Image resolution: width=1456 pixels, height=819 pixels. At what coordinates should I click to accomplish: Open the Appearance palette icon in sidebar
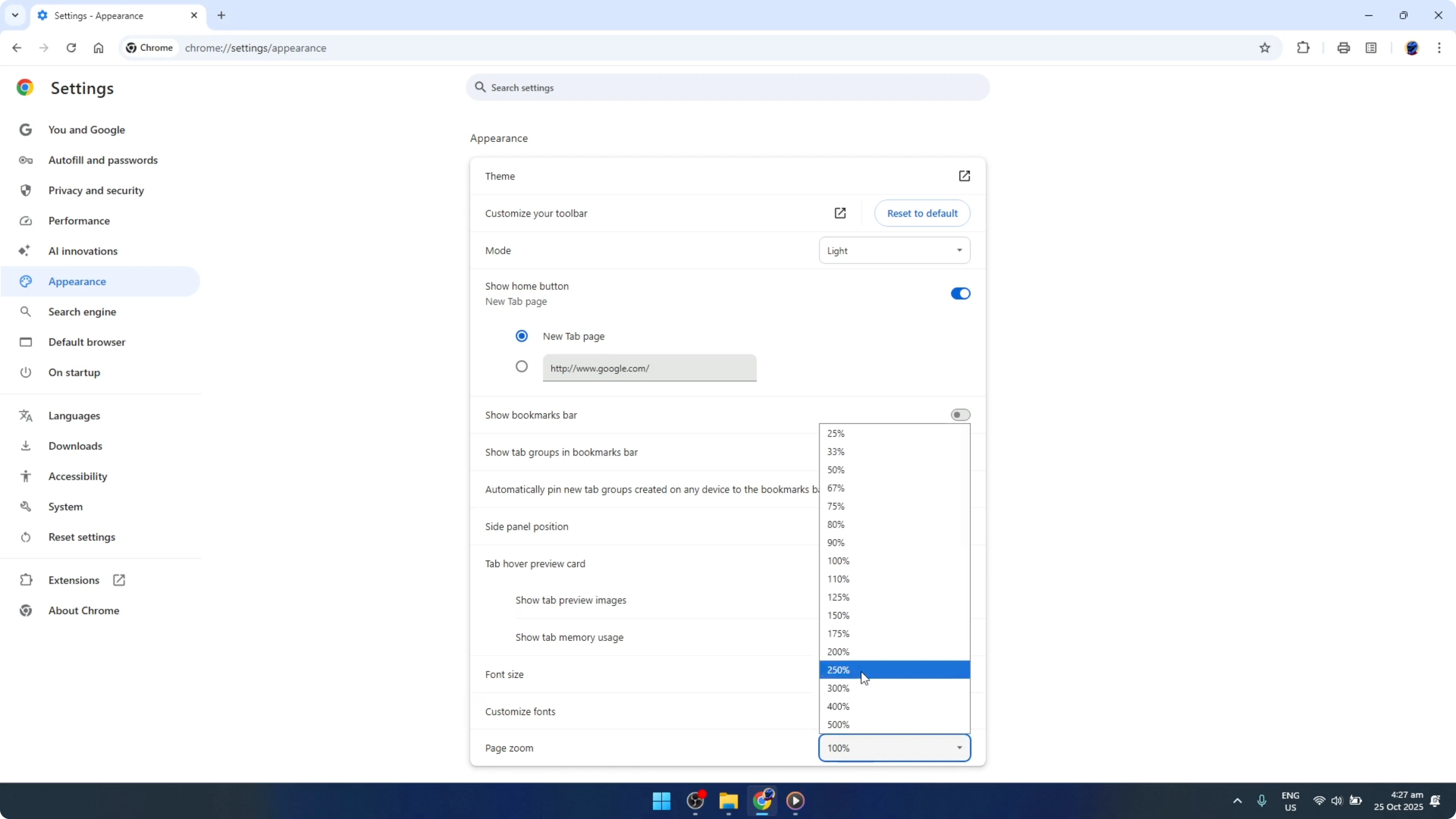click(25, 281)
